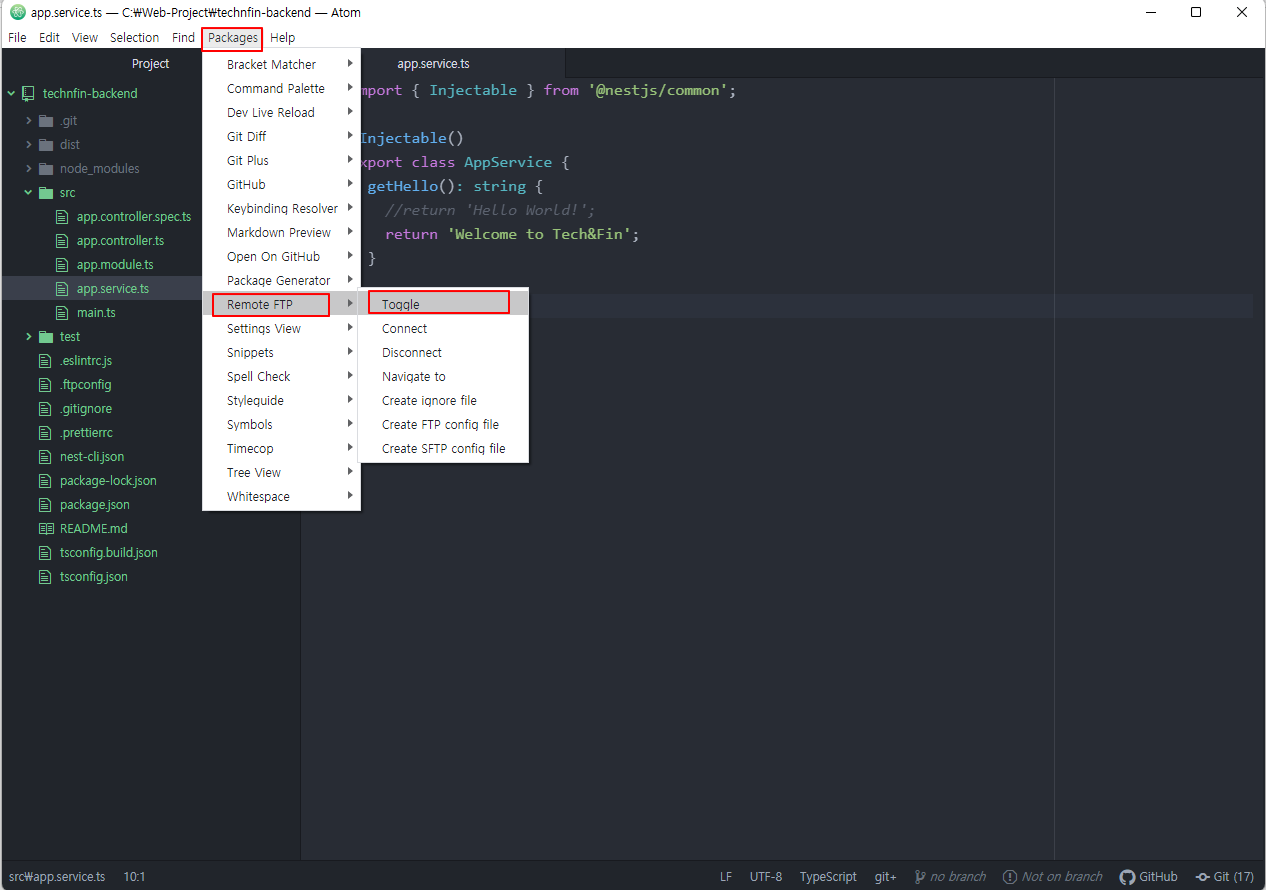Image resolution: width=1266 pixels, height=890 pixels.
Task: Open app.module.ts in the tree
Action: click(115, 264)
